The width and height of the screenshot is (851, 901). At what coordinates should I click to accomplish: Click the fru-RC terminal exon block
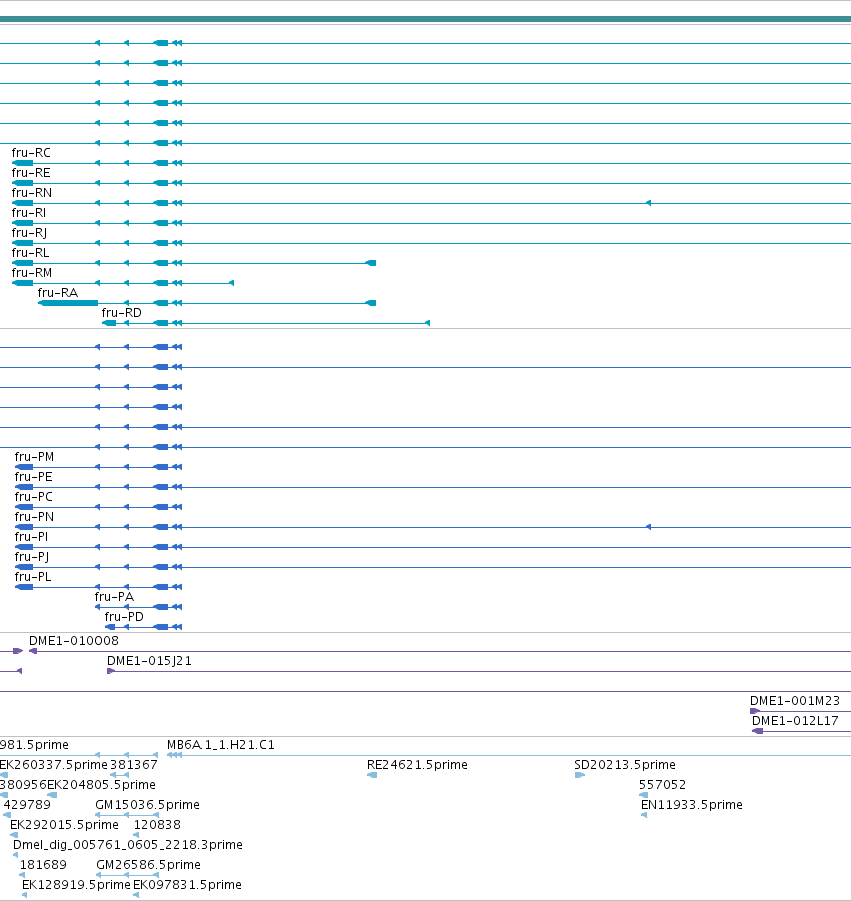pos(22,163)
